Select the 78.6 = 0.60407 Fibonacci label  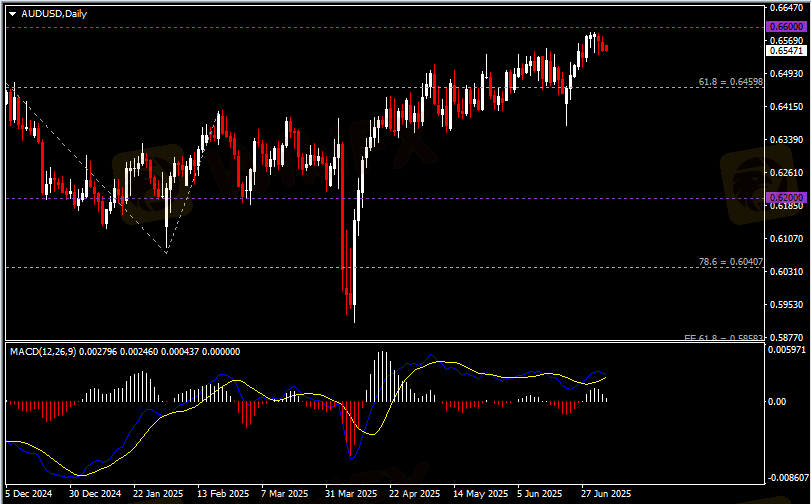[x=730, y=261]
